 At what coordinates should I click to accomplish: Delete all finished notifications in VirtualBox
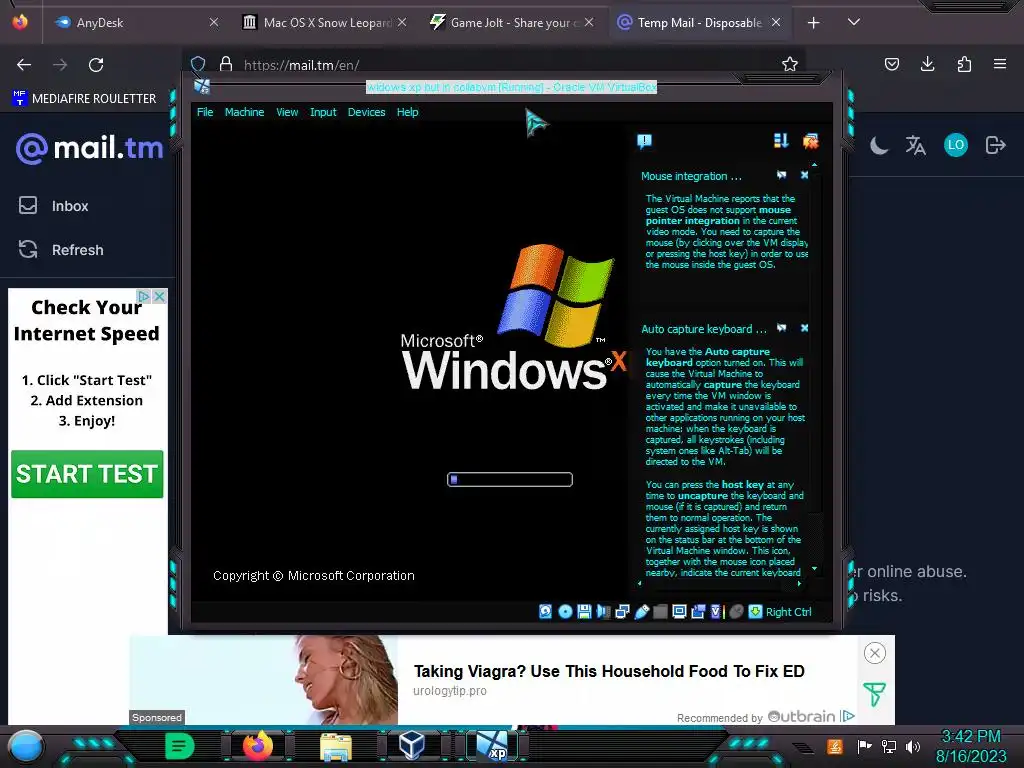tap(810, 140)
